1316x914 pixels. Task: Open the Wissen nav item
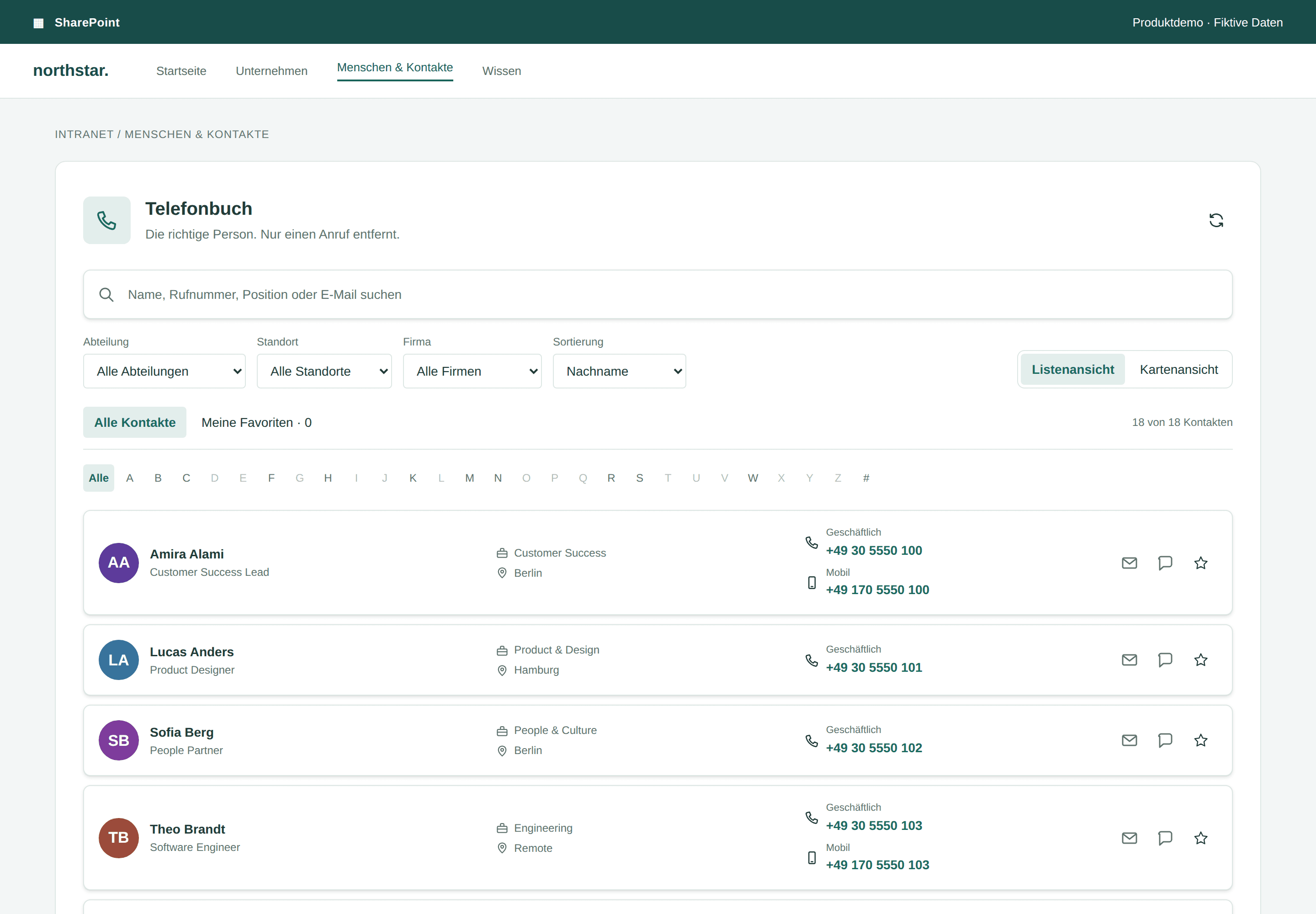pyautogui.click(x=502, y=71)
